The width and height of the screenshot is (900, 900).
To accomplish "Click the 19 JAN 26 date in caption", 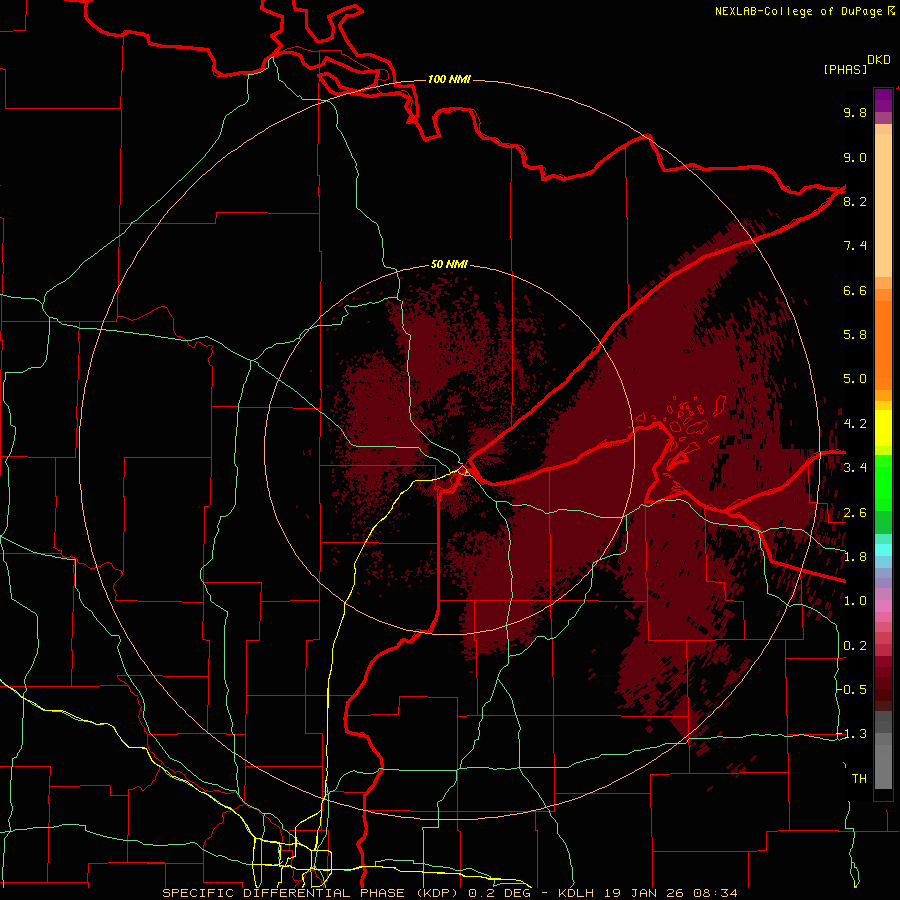I will tap(646, 893).
